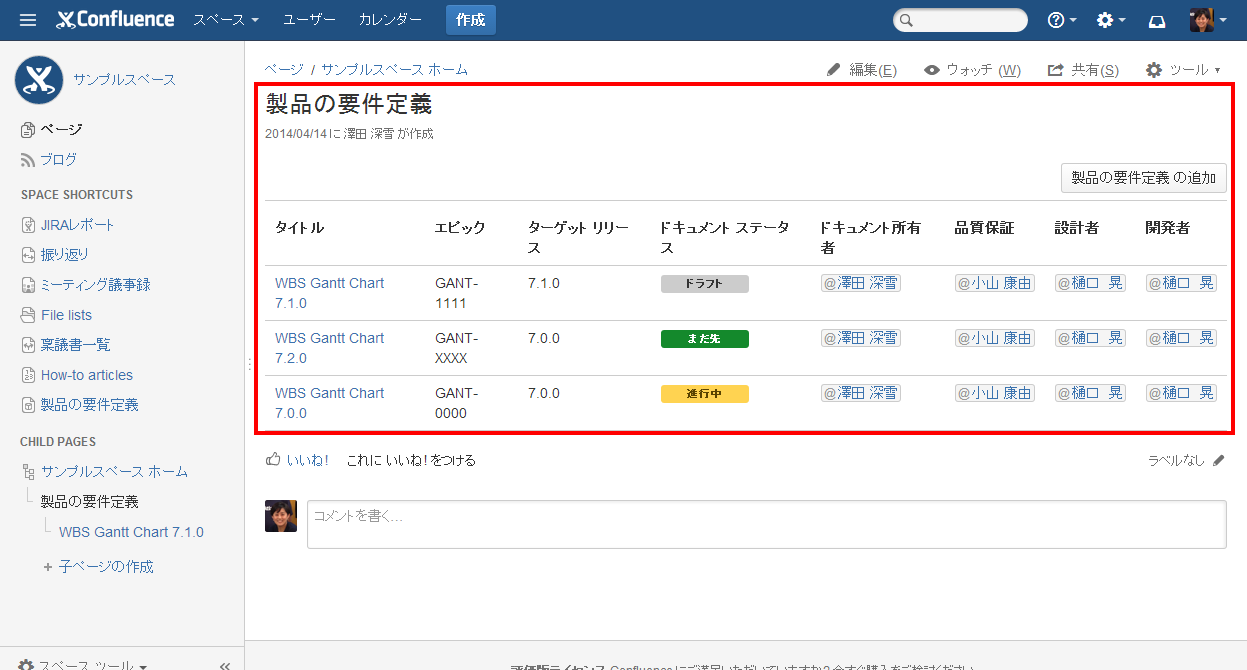Image resolution: width=1247 pixels, height=670 pixels.
Task: Collapse the sidebar with double chevron
Action: tap(225, 666)
